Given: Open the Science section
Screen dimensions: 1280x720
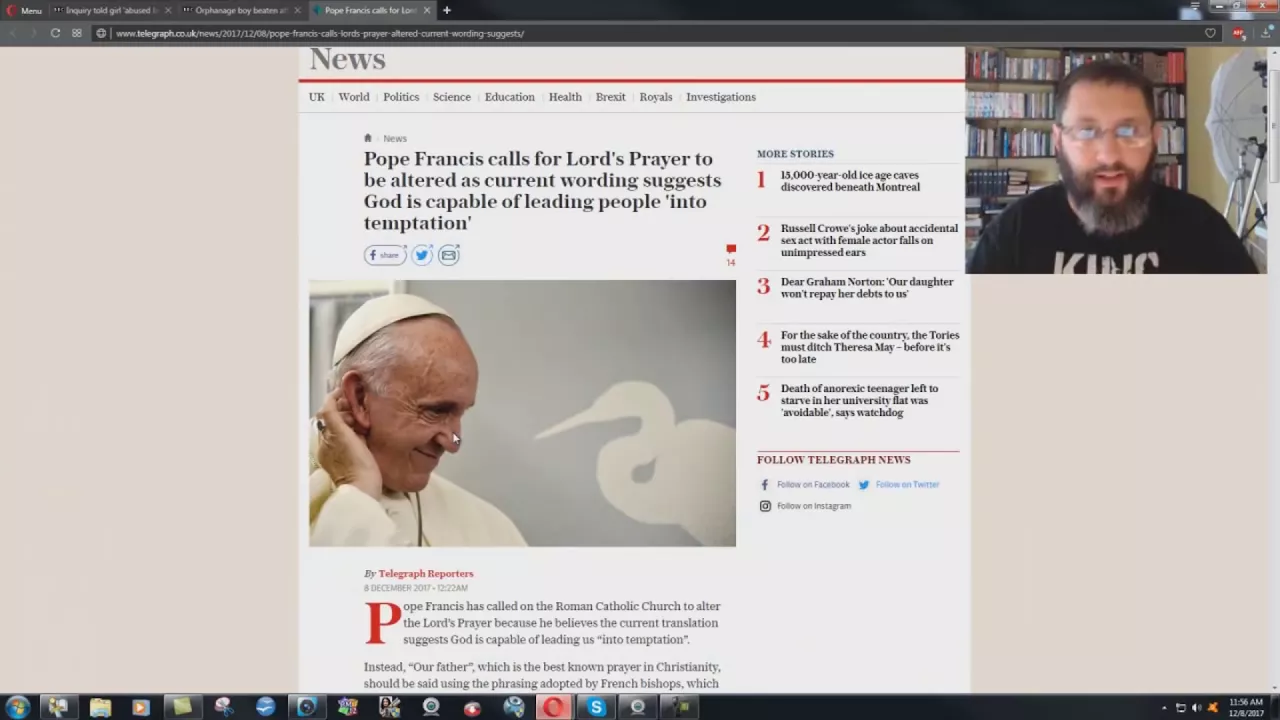Looking at the screenshot, I should 452,97.
